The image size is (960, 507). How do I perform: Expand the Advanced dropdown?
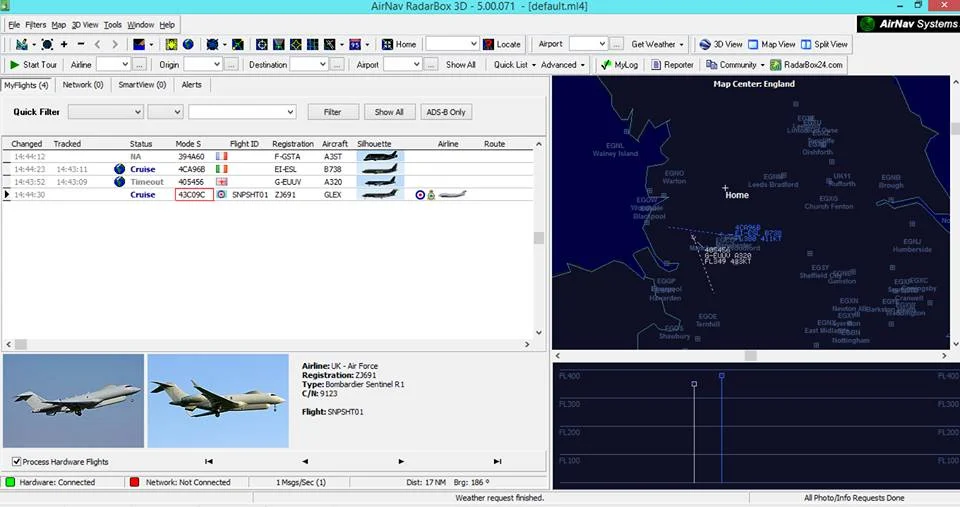pyautogui.click(x=582, y=65)
